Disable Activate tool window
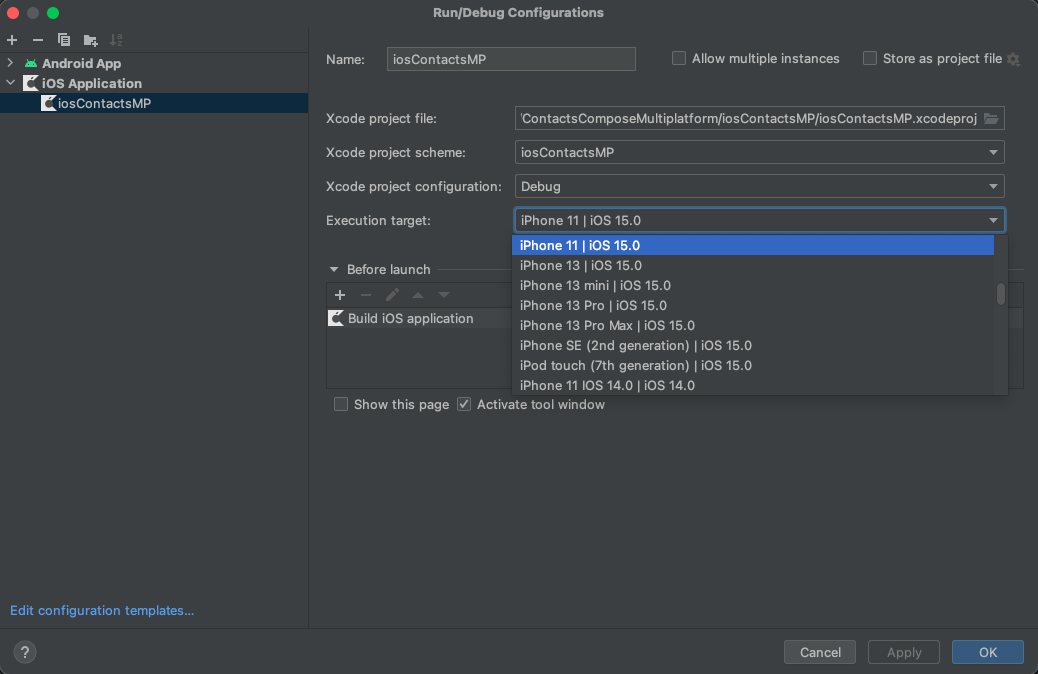The height and width of the screenshot is (674, 1038). [x=462, y=404]
